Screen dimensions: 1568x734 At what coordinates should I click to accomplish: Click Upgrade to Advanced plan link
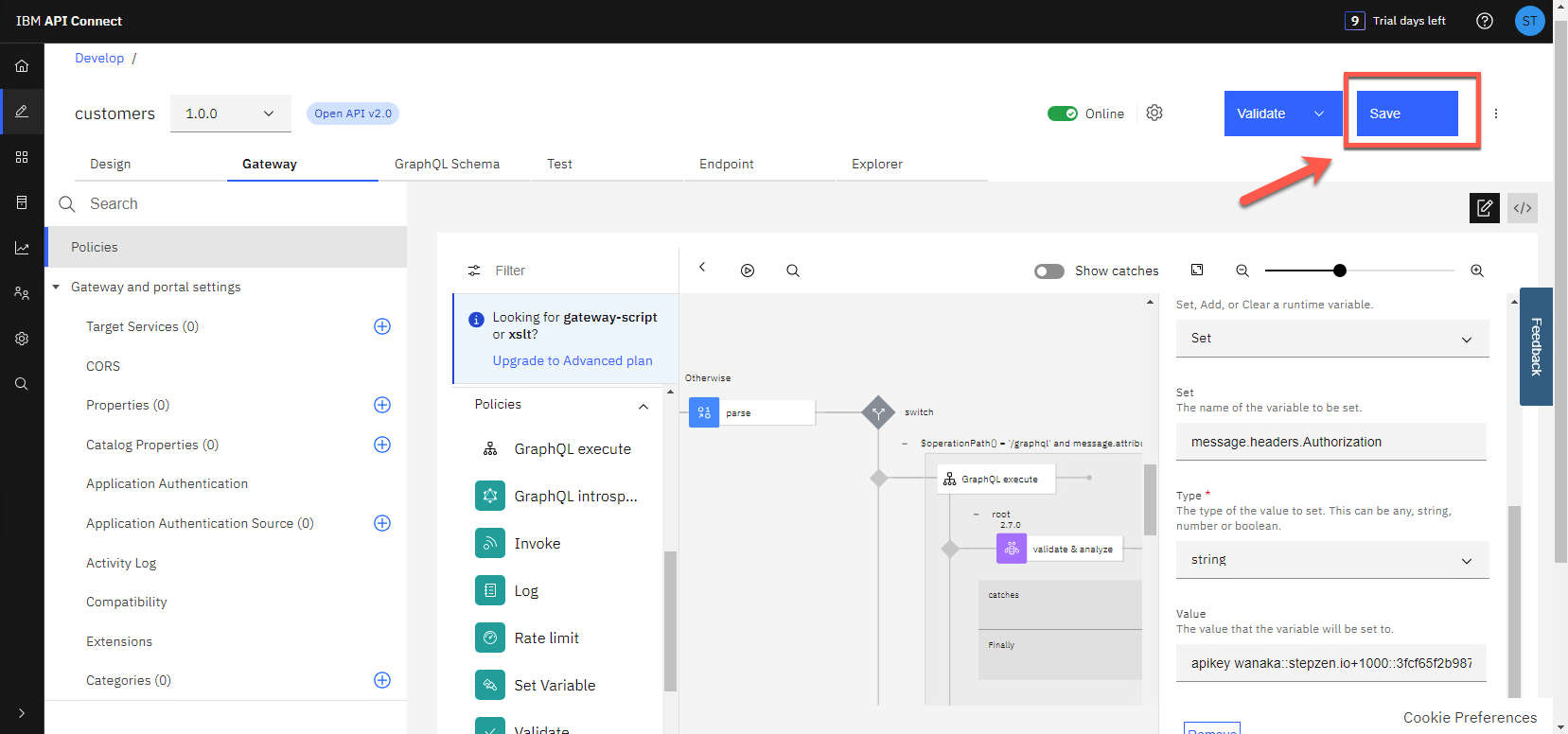(572, 360)
